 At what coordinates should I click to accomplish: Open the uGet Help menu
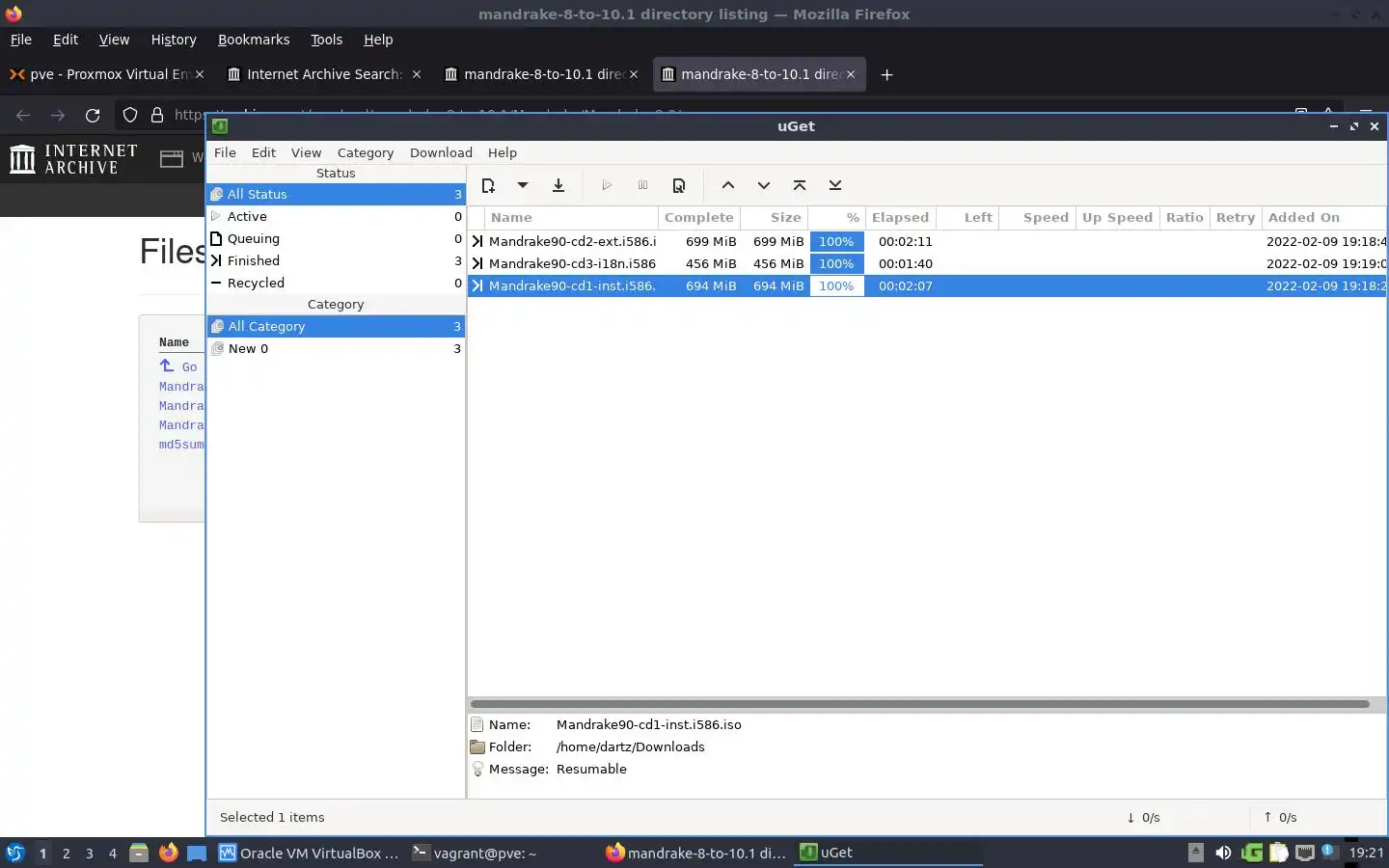tap(503, 152)
